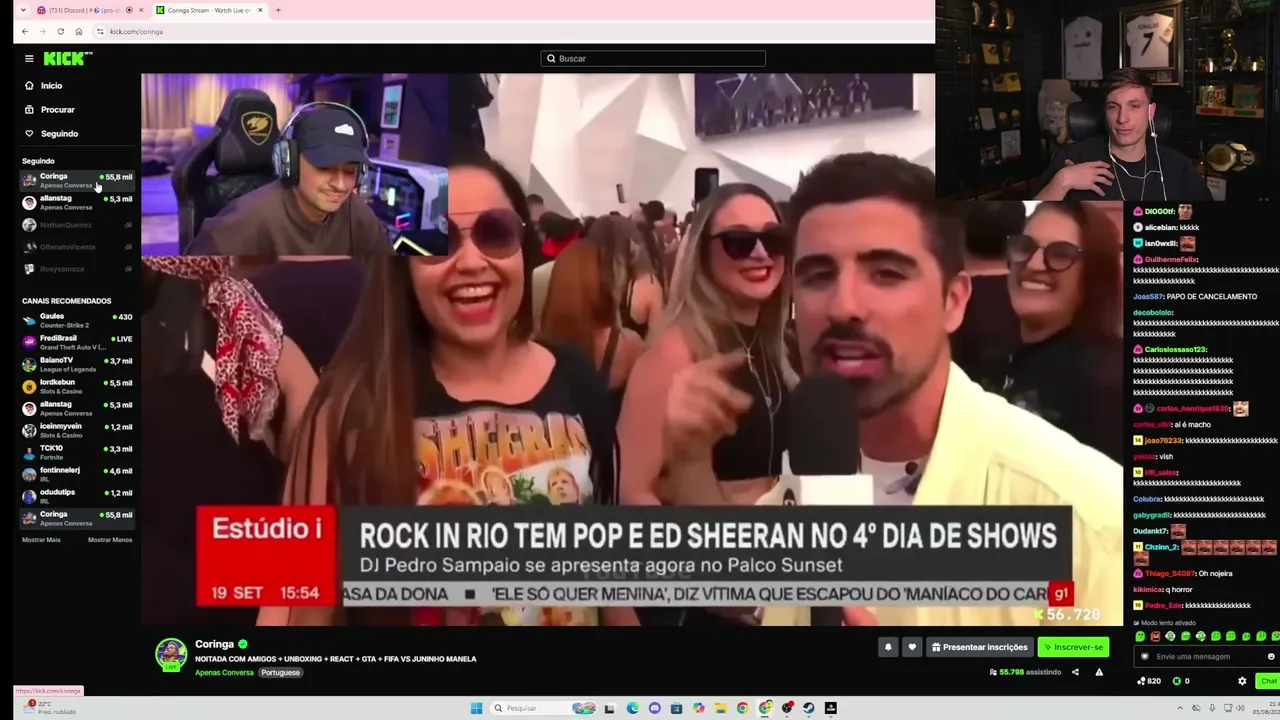Screen dimensions: 1280x720
Task: Open the offline channel NathanQueiroz
Action: (x=78, y=225)
